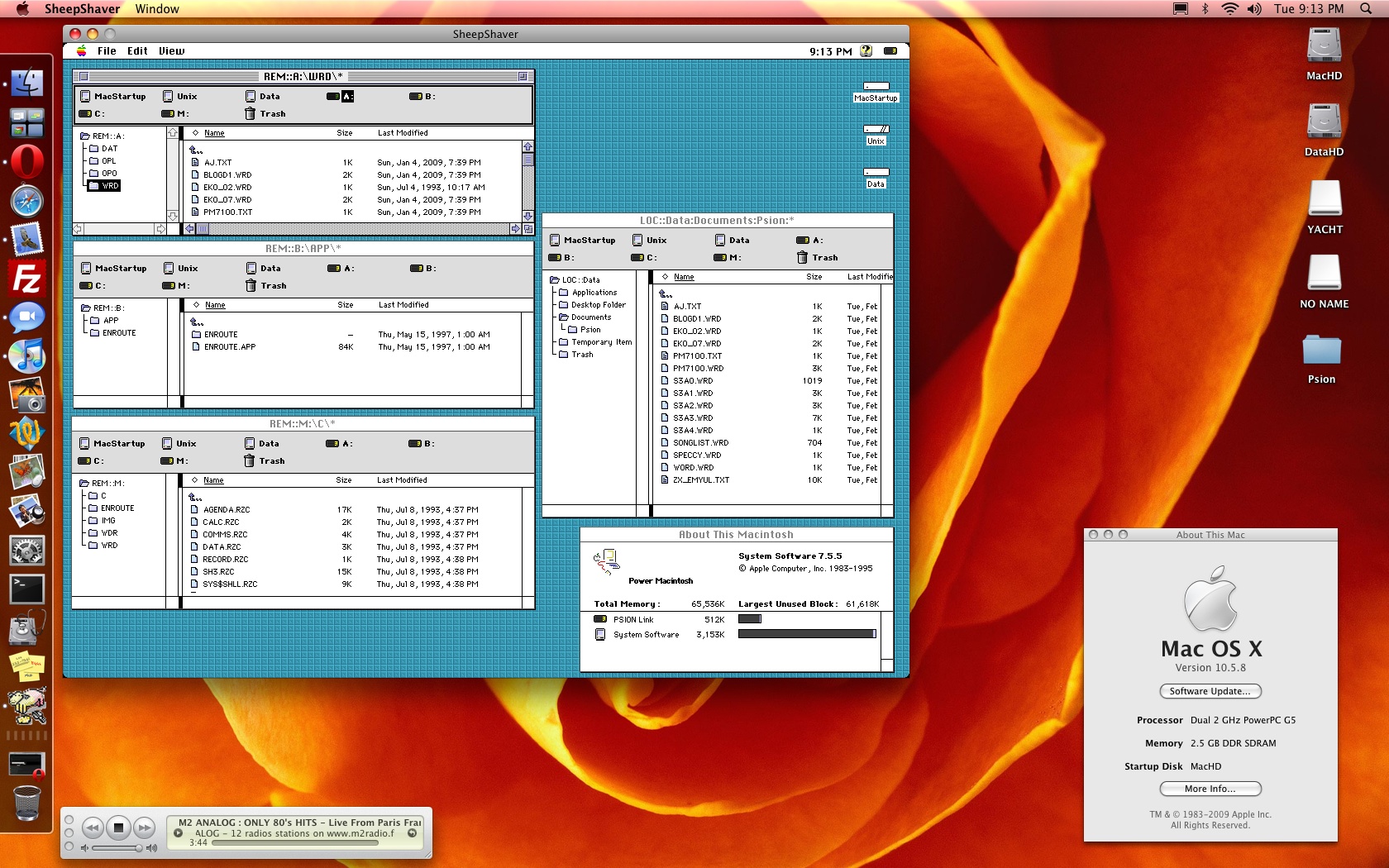Select the SONGLIST.WRD file in the Psion list
1389x868 pixels.
click(x=699, y=443)
